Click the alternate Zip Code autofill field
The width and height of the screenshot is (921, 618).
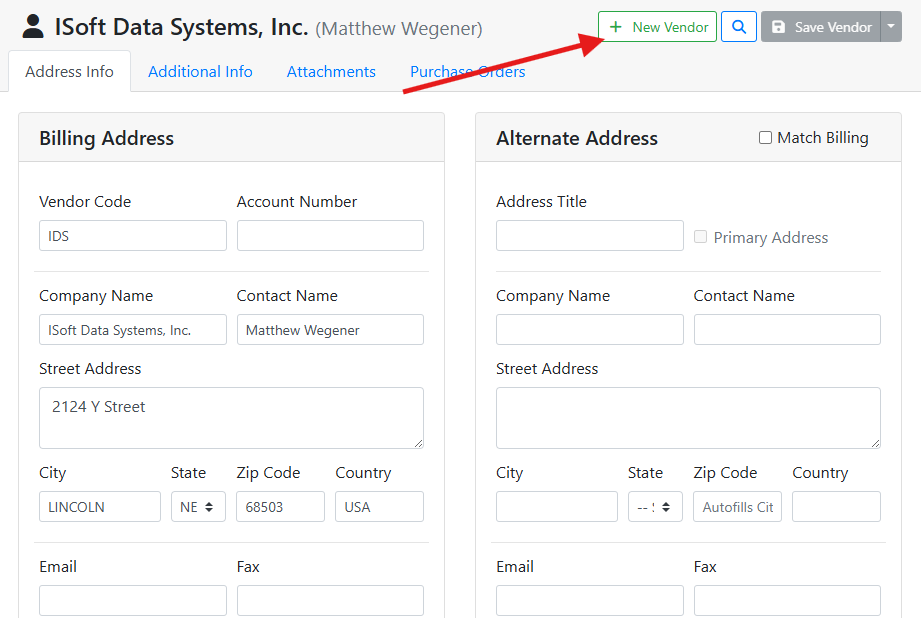[x=737, y=507]
